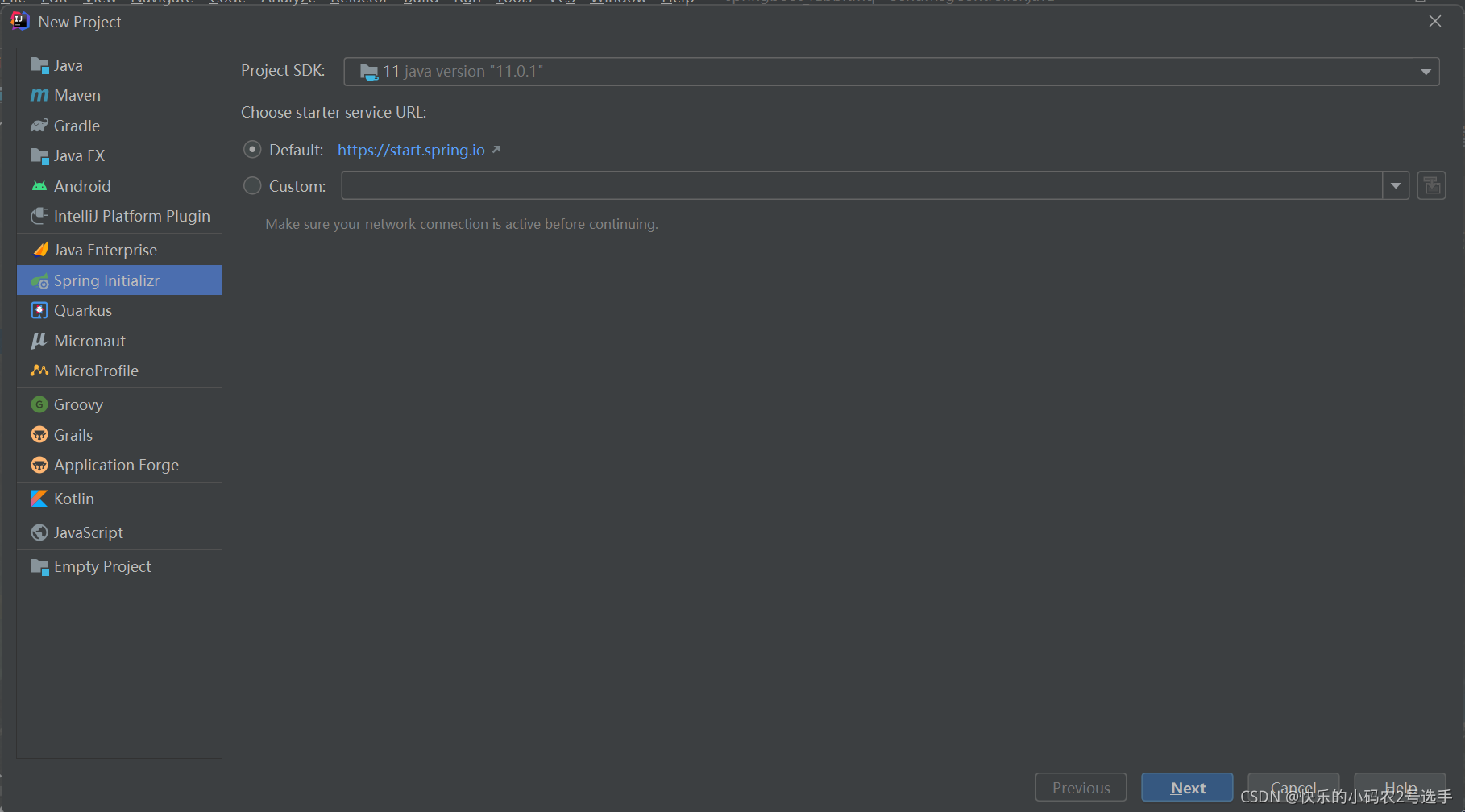Select Kotlin project type label
The height and width of the screenshot is (812, 1465).
pyautogui.click(x=74, y=499)
